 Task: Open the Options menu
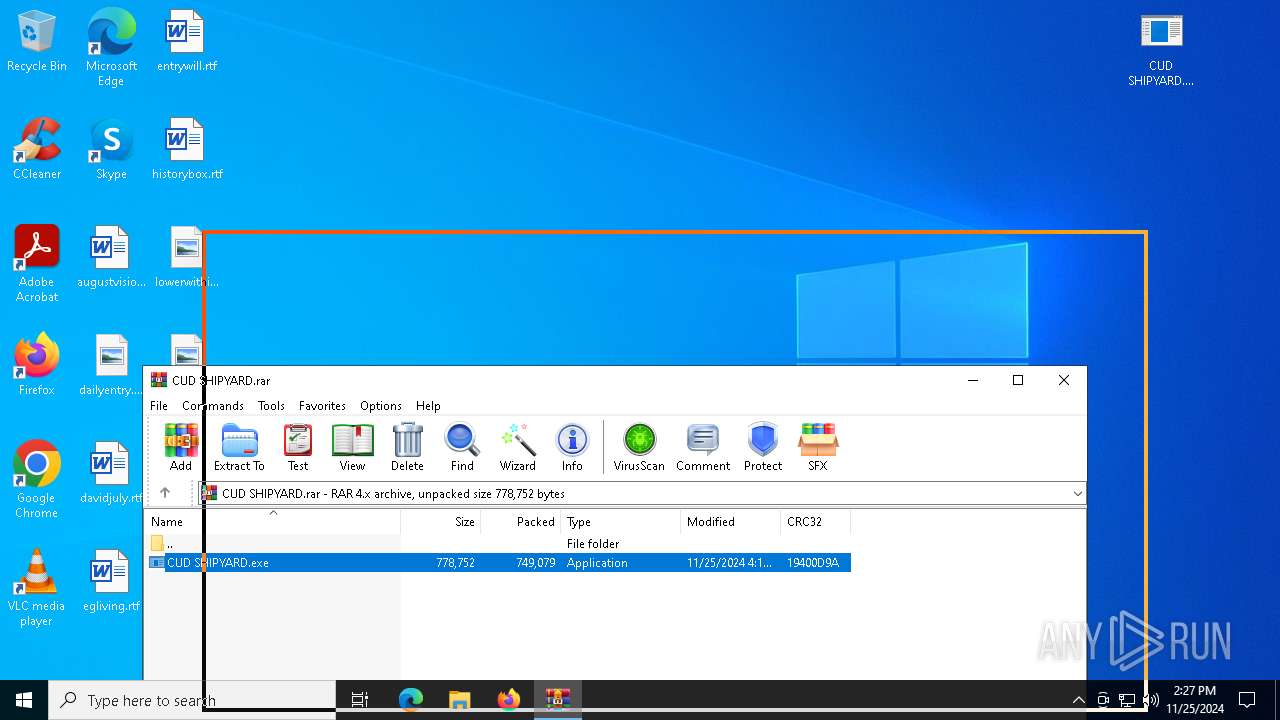pos(381,406)
